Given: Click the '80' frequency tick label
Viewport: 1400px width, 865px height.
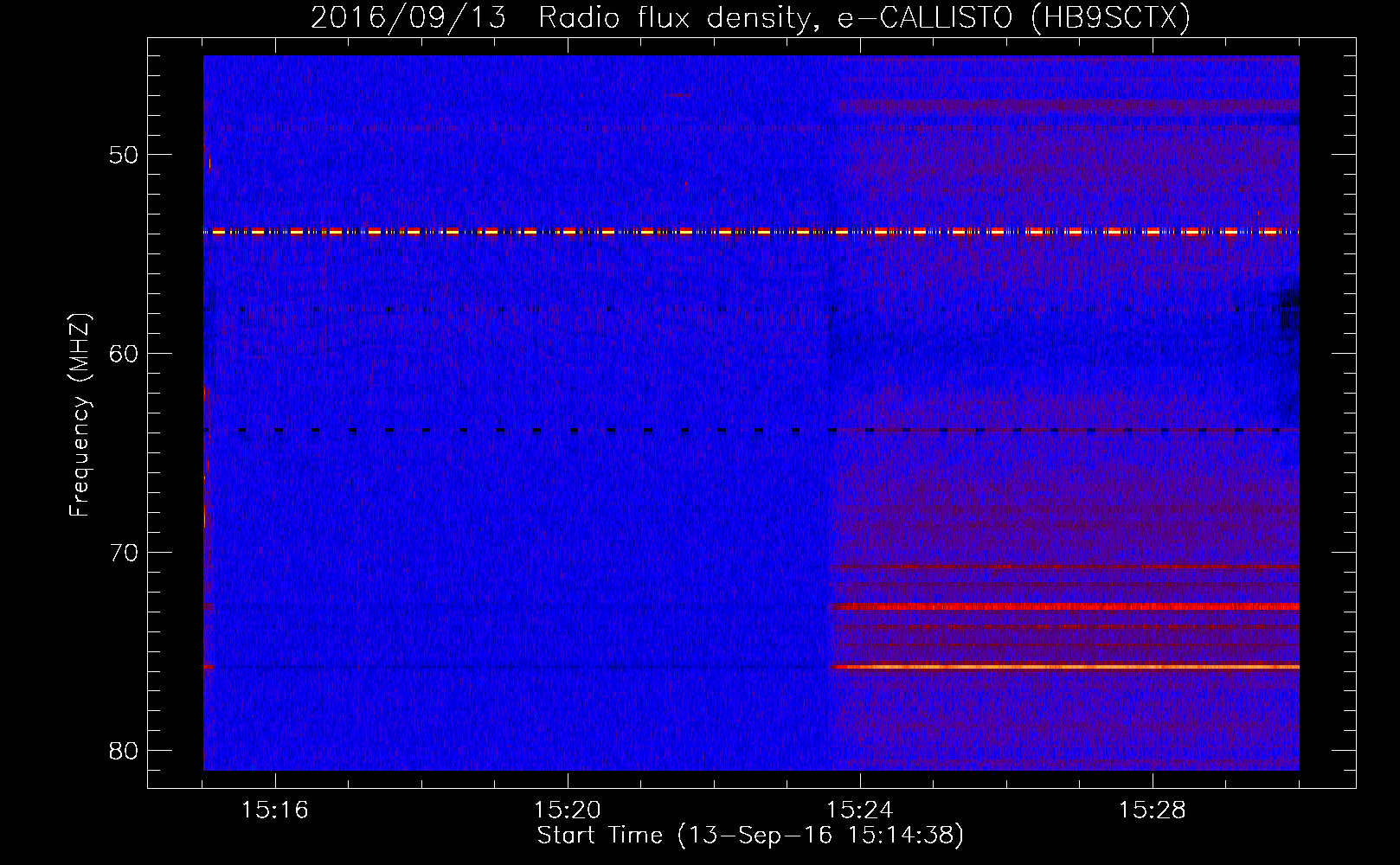Looking at the screenshot, I should [x=124, y=751].
